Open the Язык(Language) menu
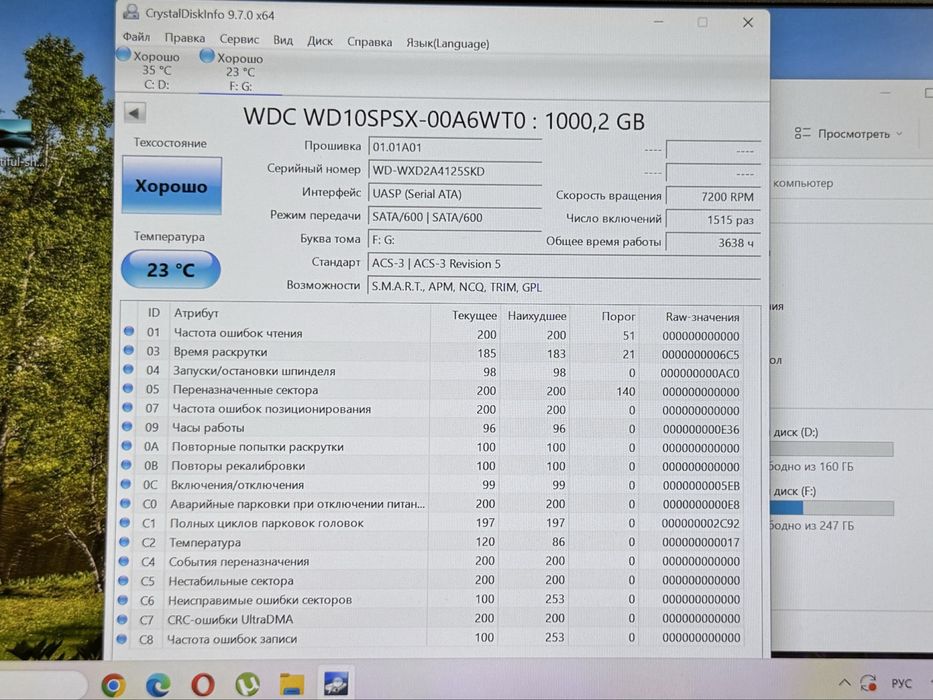Image resolution: width=933 pixels, height=700 pixels. coord(447,43)
